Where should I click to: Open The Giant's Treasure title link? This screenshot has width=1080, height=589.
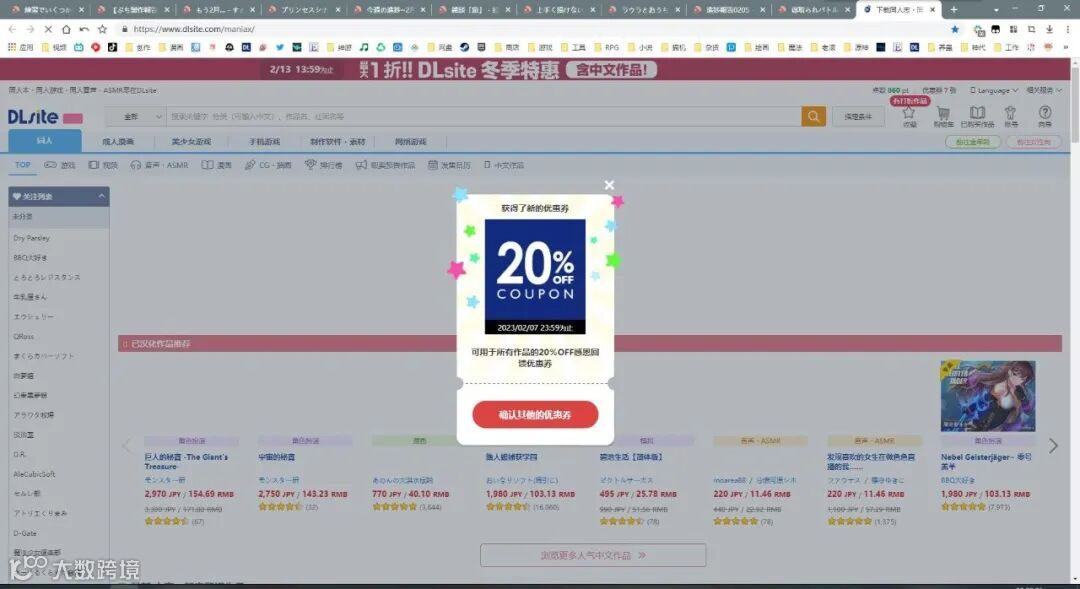(186, 462)
